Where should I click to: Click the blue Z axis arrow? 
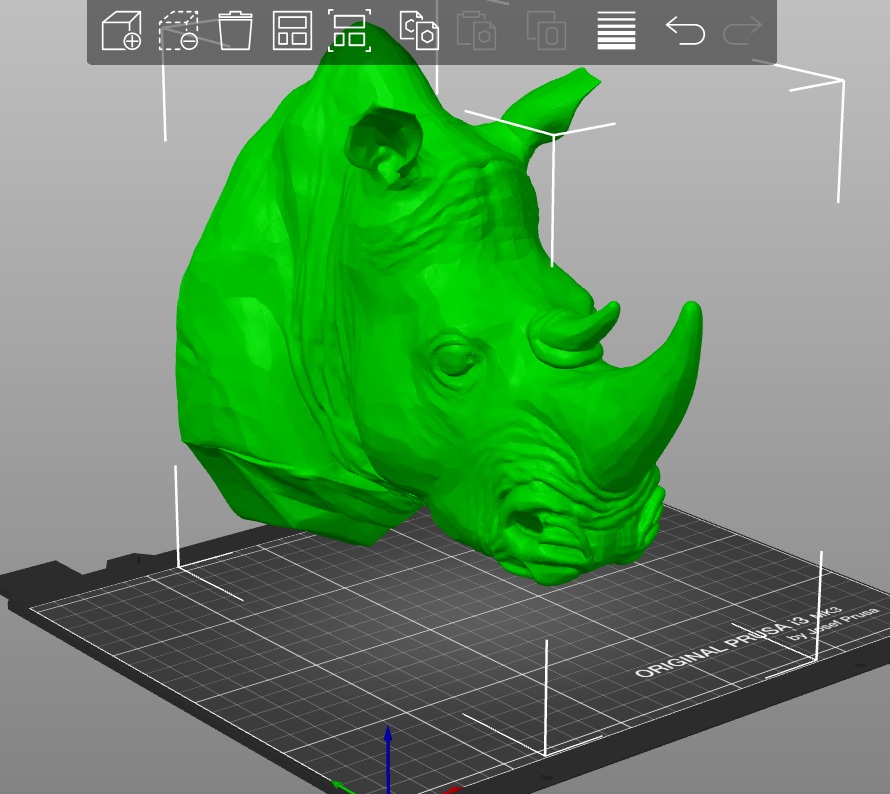(x=388, y=758)
